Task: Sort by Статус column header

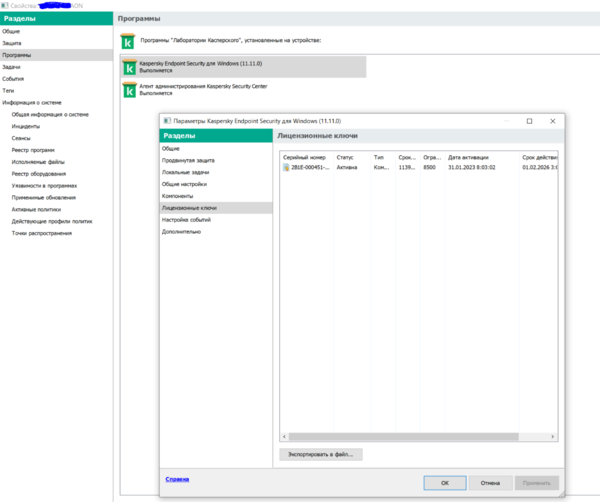Action: point(352,157)
